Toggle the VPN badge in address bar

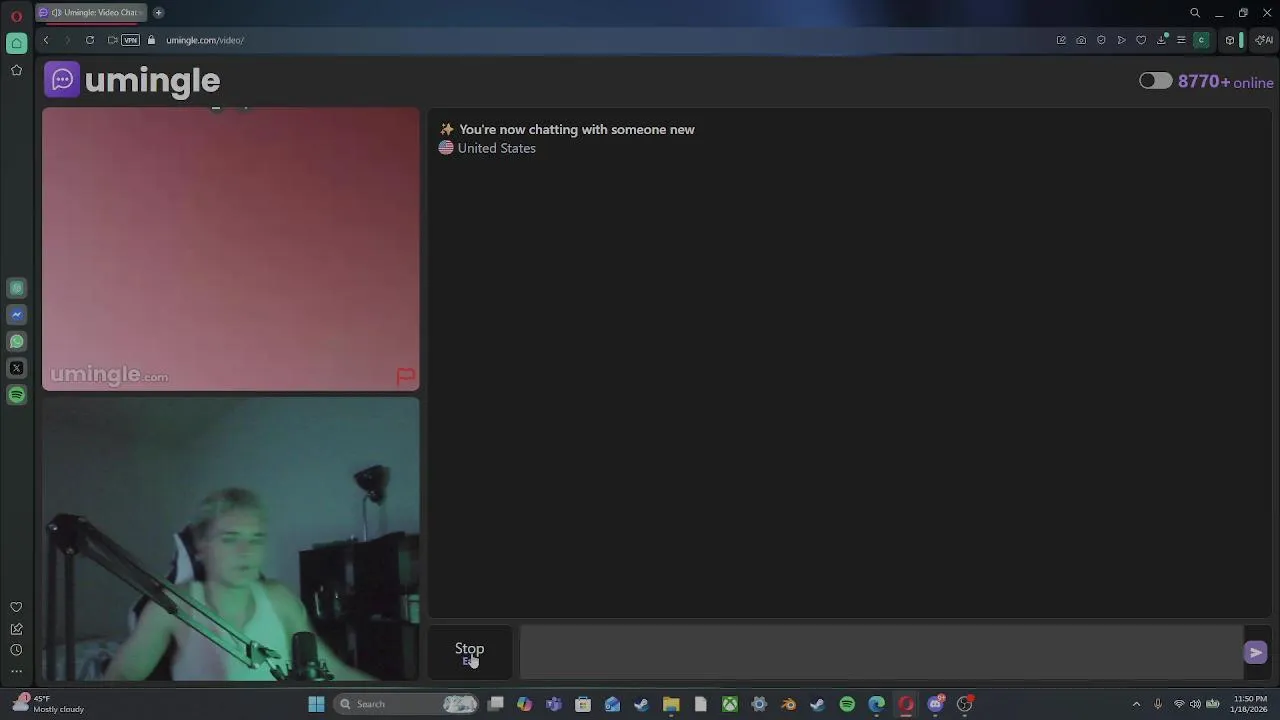pyautogui.click(x=130, y=40)
